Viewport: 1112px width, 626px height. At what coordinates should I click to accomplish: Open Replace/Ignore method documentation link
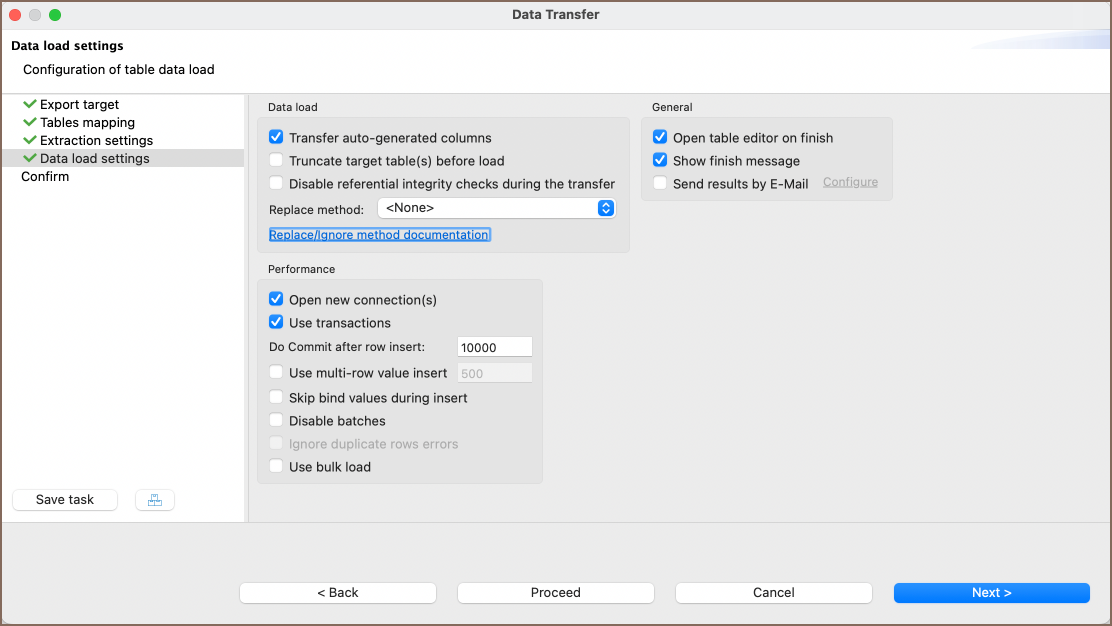click(x=379, y=235)
